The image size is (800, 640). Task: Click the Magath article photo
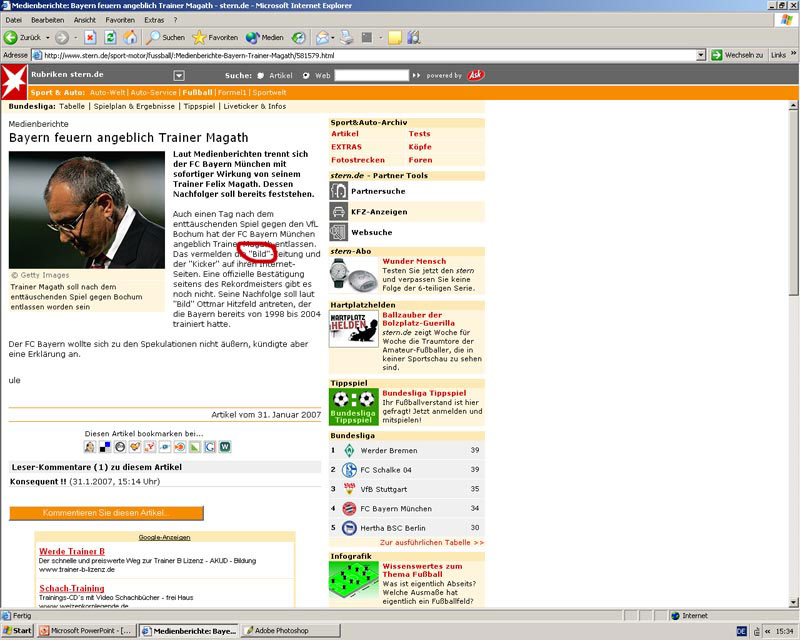[87, 210]
